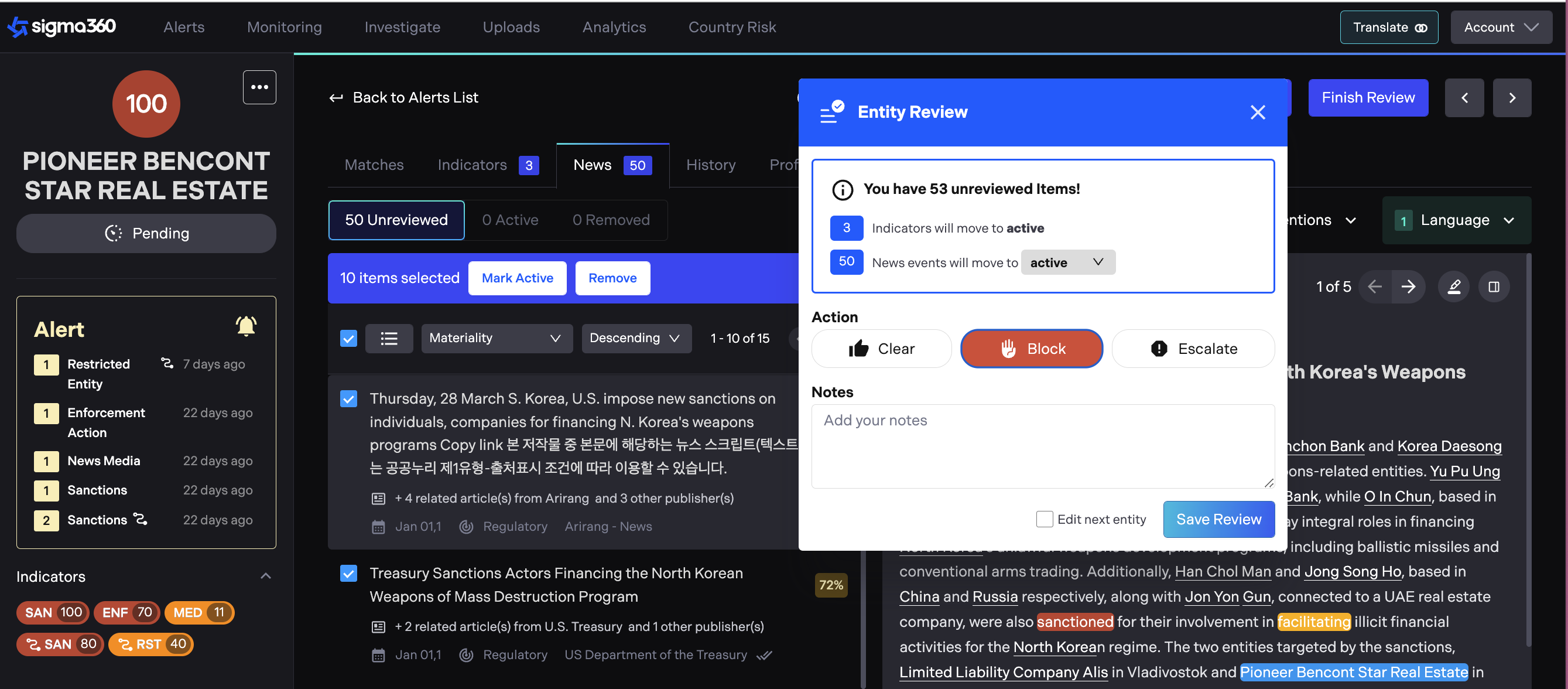This screenshot has height=689, width=1568.
Task: Click the Alert bell icon
Action: tap(246, 326)
